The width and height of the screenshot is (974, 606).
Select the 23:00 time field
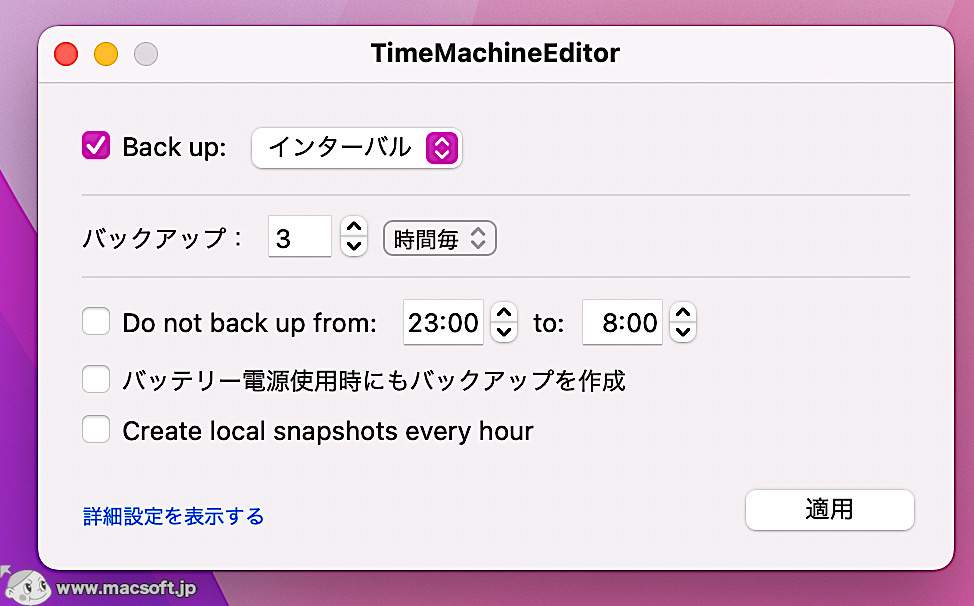point(443,322)
